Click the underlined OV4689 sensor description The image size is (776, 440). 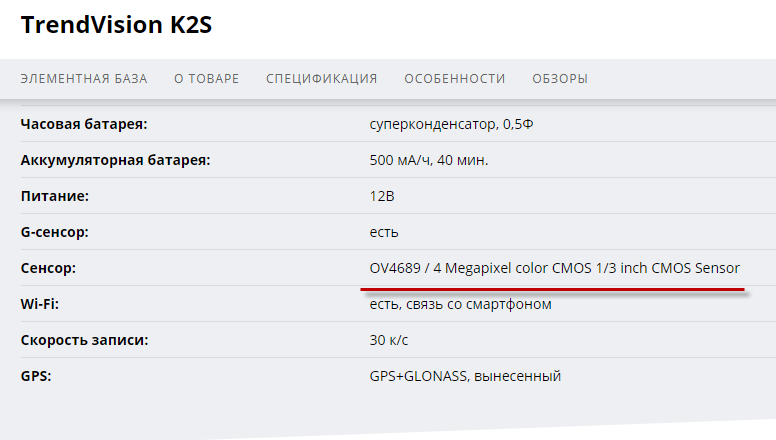(554, 268)
